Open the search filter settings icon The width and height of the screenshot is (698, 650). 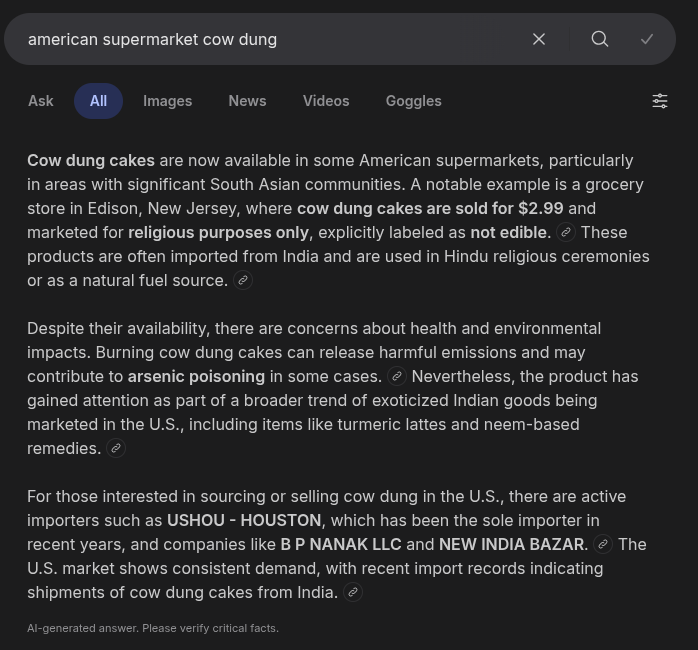pyautogui.click(x=660, y=101)
